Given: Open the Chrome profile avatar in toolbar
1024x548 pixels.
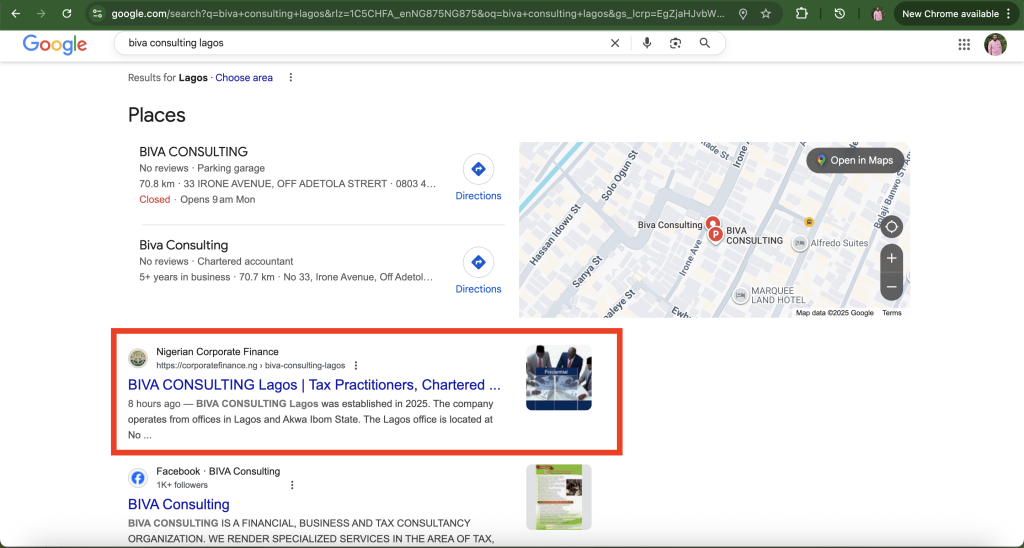Looking at the screenshot, I should tap(878, 14).
